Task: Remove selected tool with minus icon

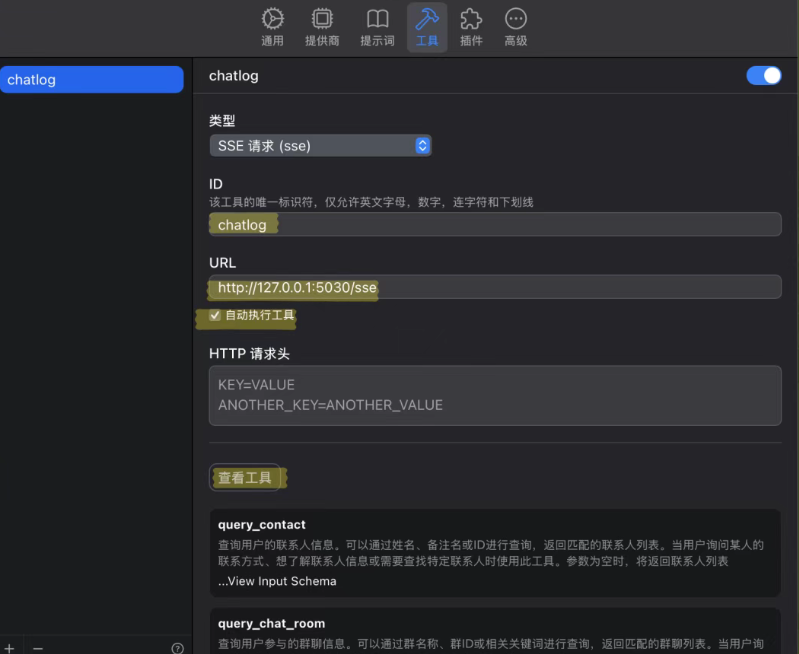Action: tap(38, 648)
